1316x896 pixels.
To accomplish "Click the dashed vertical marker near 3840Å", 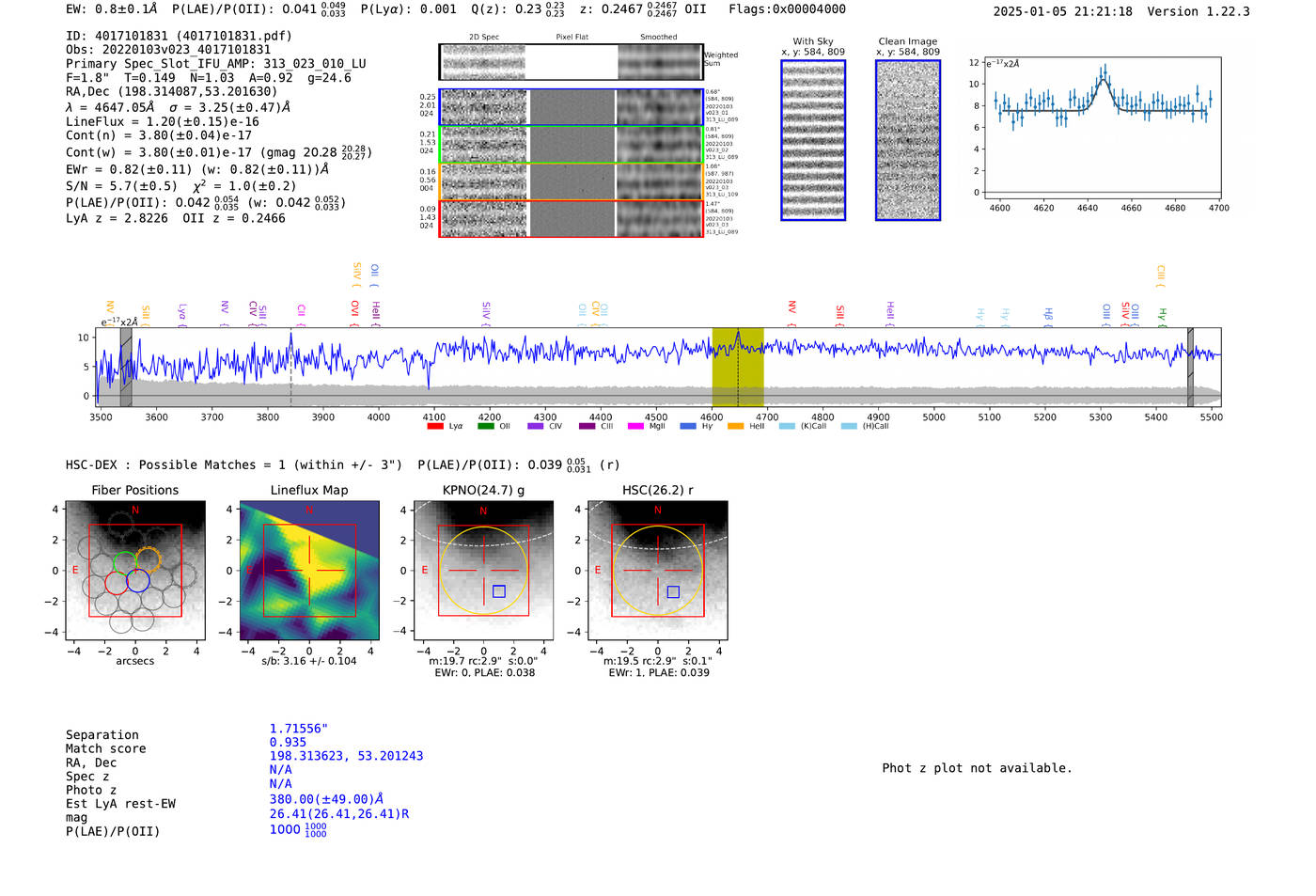I will (290, 367).
